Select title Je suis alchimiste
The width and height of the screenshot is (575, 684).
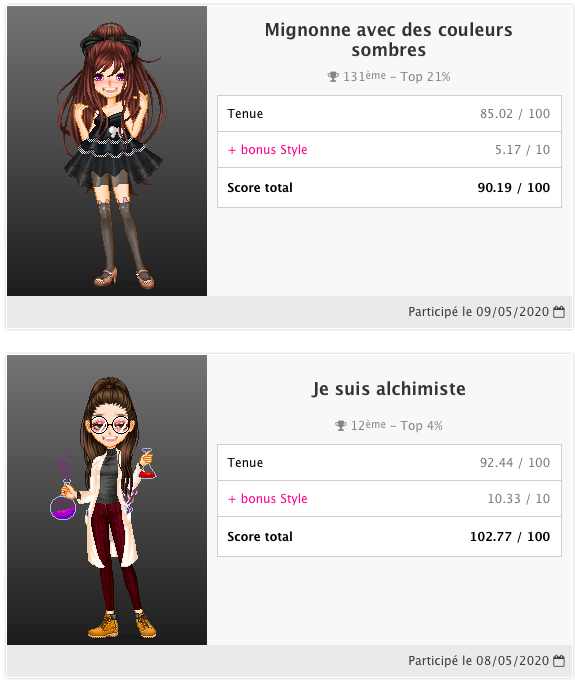click(x=389, y=389)
